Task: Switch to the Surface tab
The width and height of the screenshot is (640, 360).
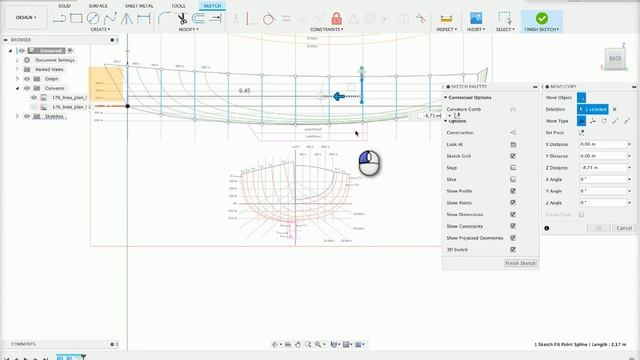Action: 98,6
